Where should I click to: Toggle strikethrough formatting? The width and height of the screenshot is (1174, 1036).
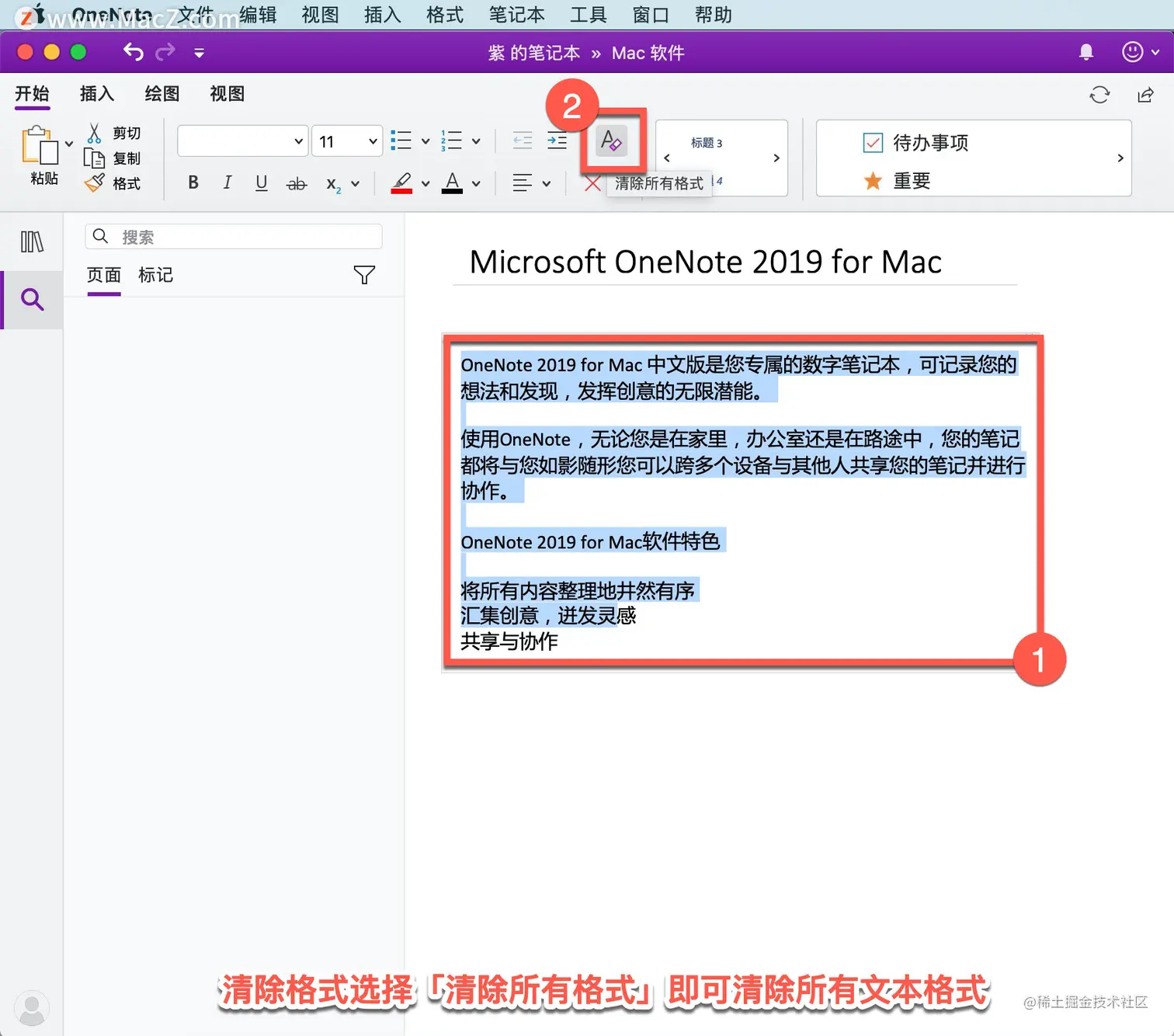tap(297, 184)
